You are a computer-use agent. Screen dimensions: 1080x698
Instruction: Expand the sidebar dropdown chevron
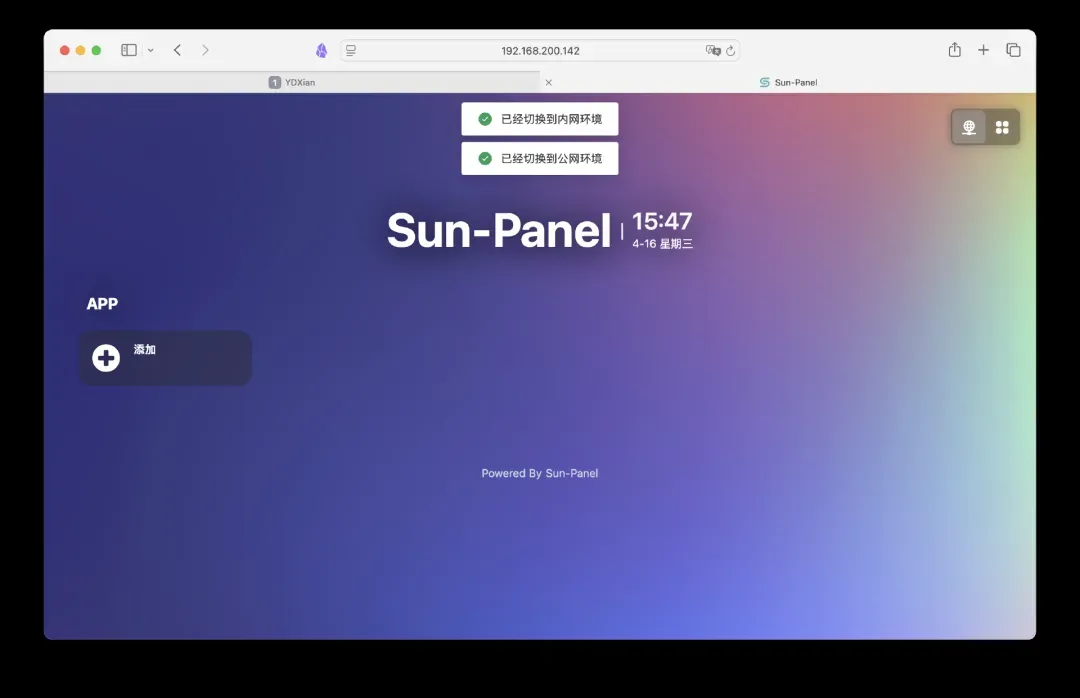pos(151,50)
